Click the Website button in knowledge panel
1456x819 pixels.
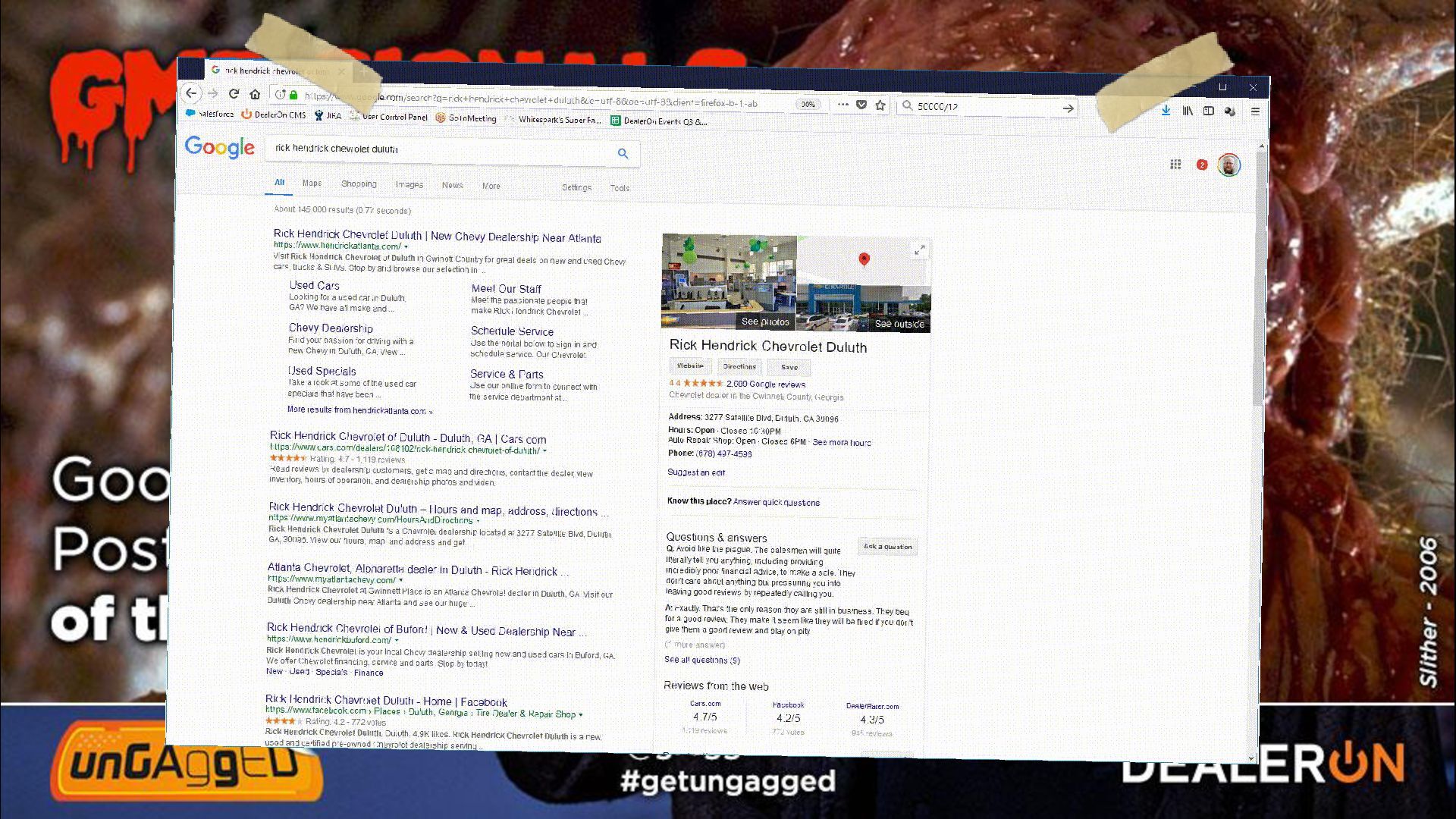coord(690,366)
